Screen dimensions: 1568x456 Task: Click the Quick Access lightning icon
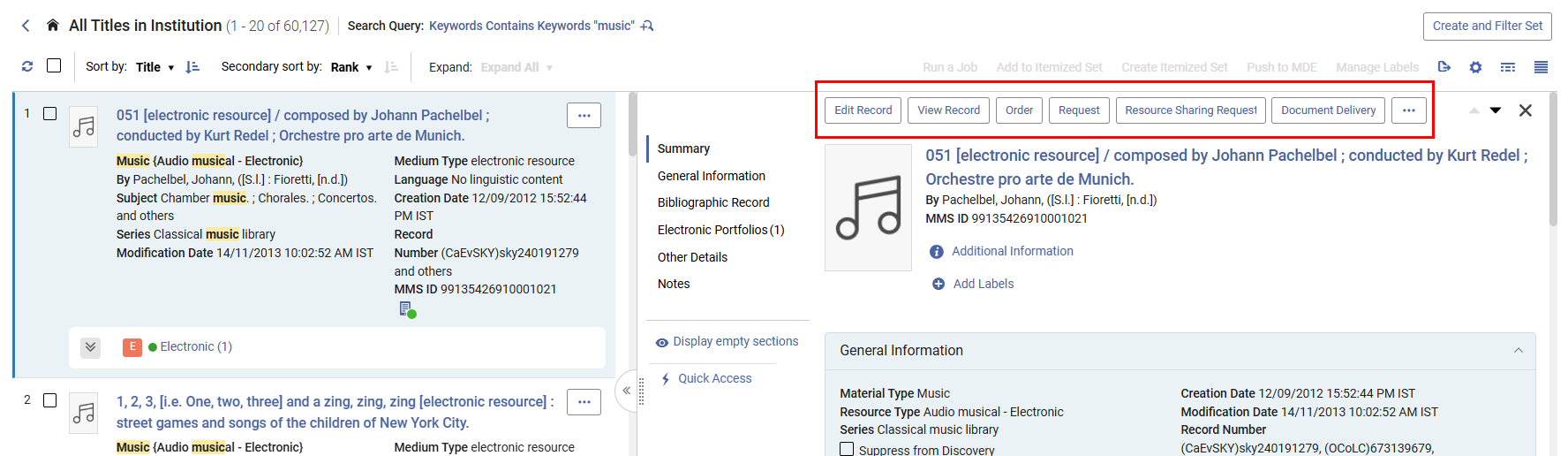tap(666, 379)
